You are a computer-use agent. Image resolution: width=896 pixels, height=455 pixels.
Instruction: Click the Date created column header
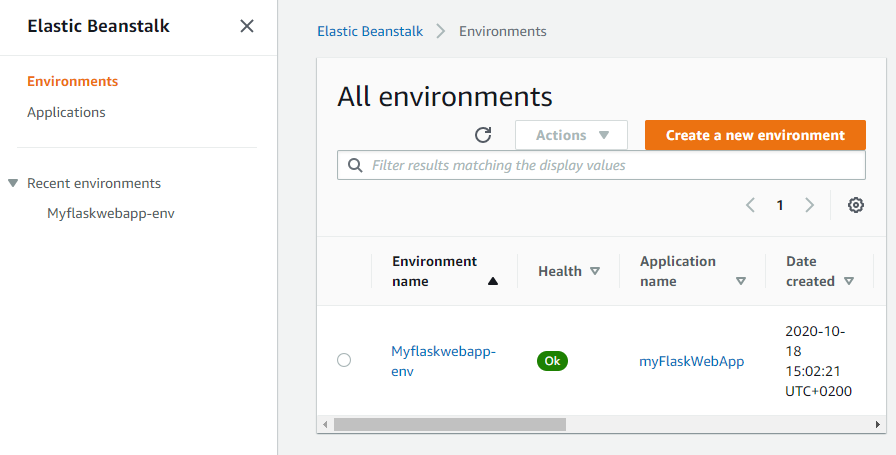(810, 271)
